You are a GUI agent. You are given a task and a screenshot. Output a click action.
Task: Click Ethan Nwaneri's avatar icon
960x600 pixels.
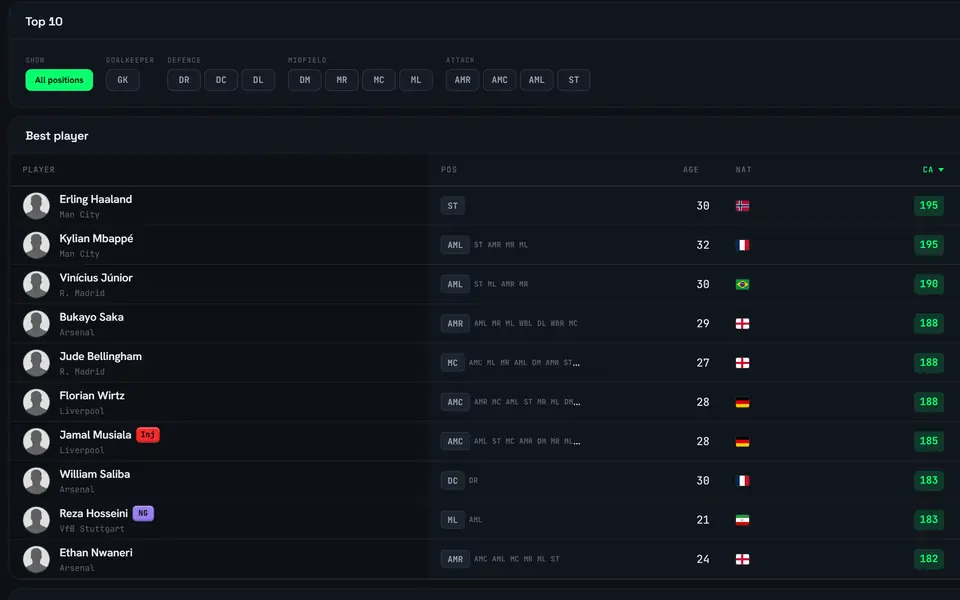tap(36, 559)
